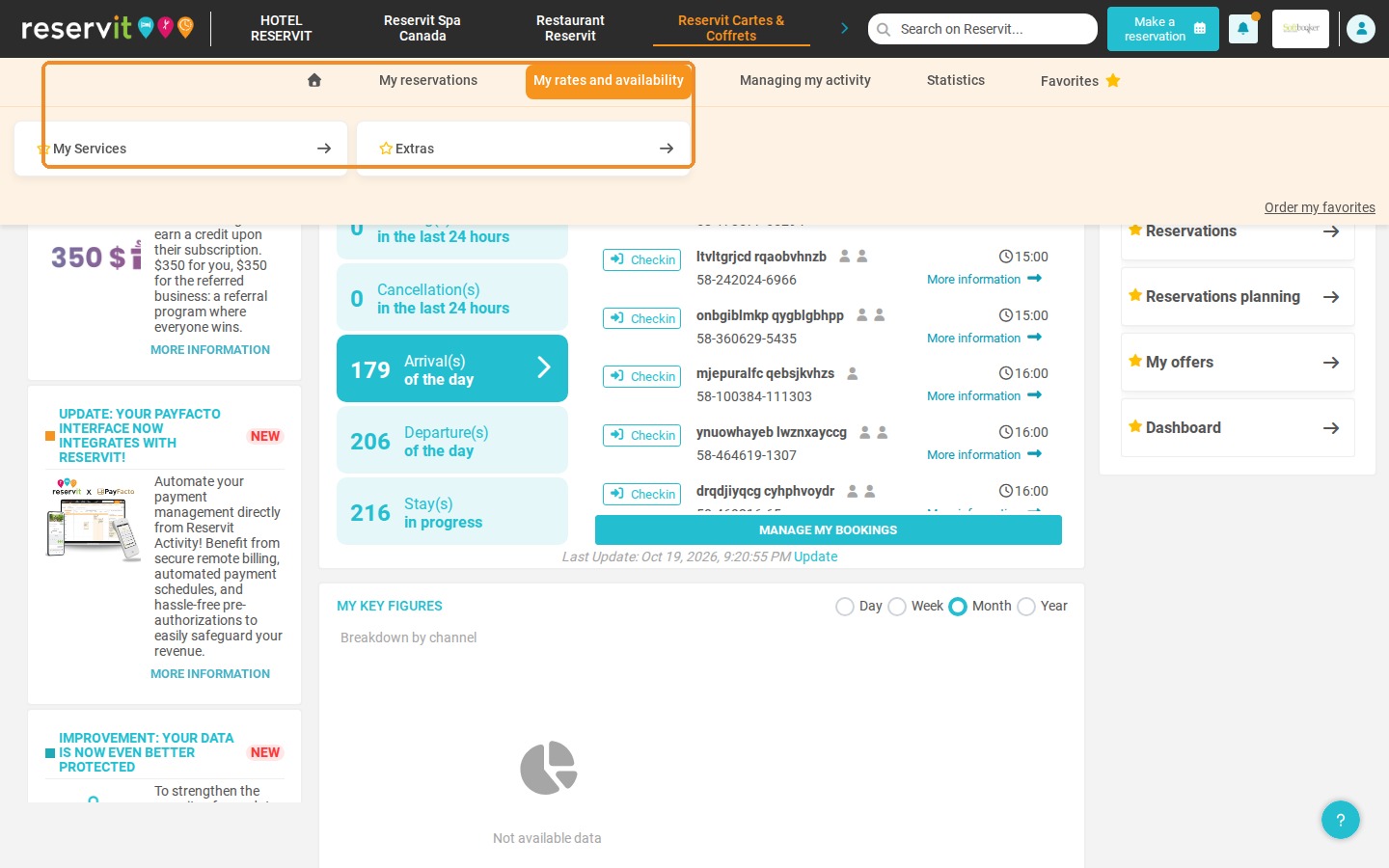Open arrow next to ltvltgrjcd More information
Image resolution: width=1389 pixels, height=868 pixels.
pyautogui.click(x=1035, y=279)
